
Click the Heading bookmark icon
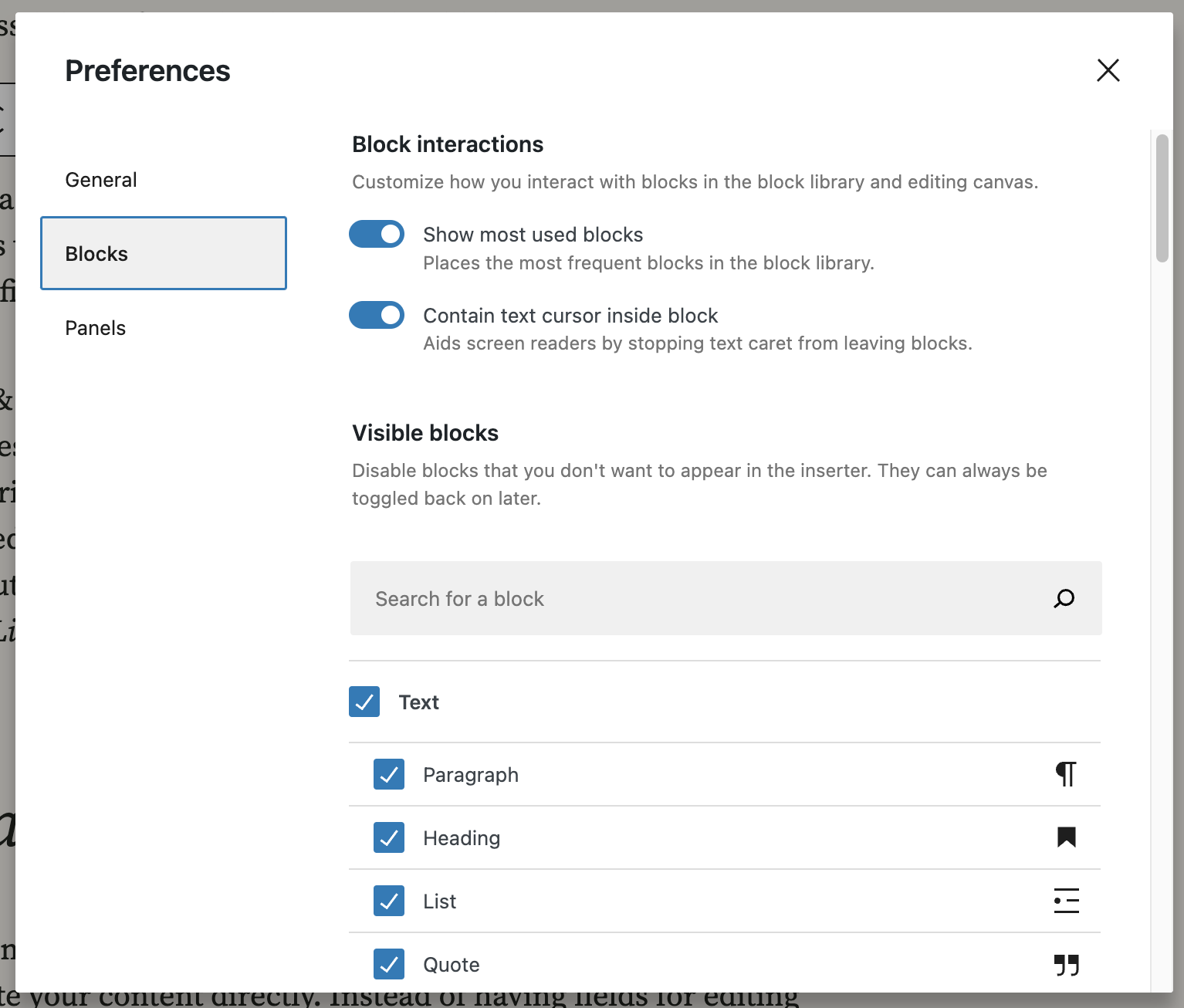click(x=1066, y=837)
